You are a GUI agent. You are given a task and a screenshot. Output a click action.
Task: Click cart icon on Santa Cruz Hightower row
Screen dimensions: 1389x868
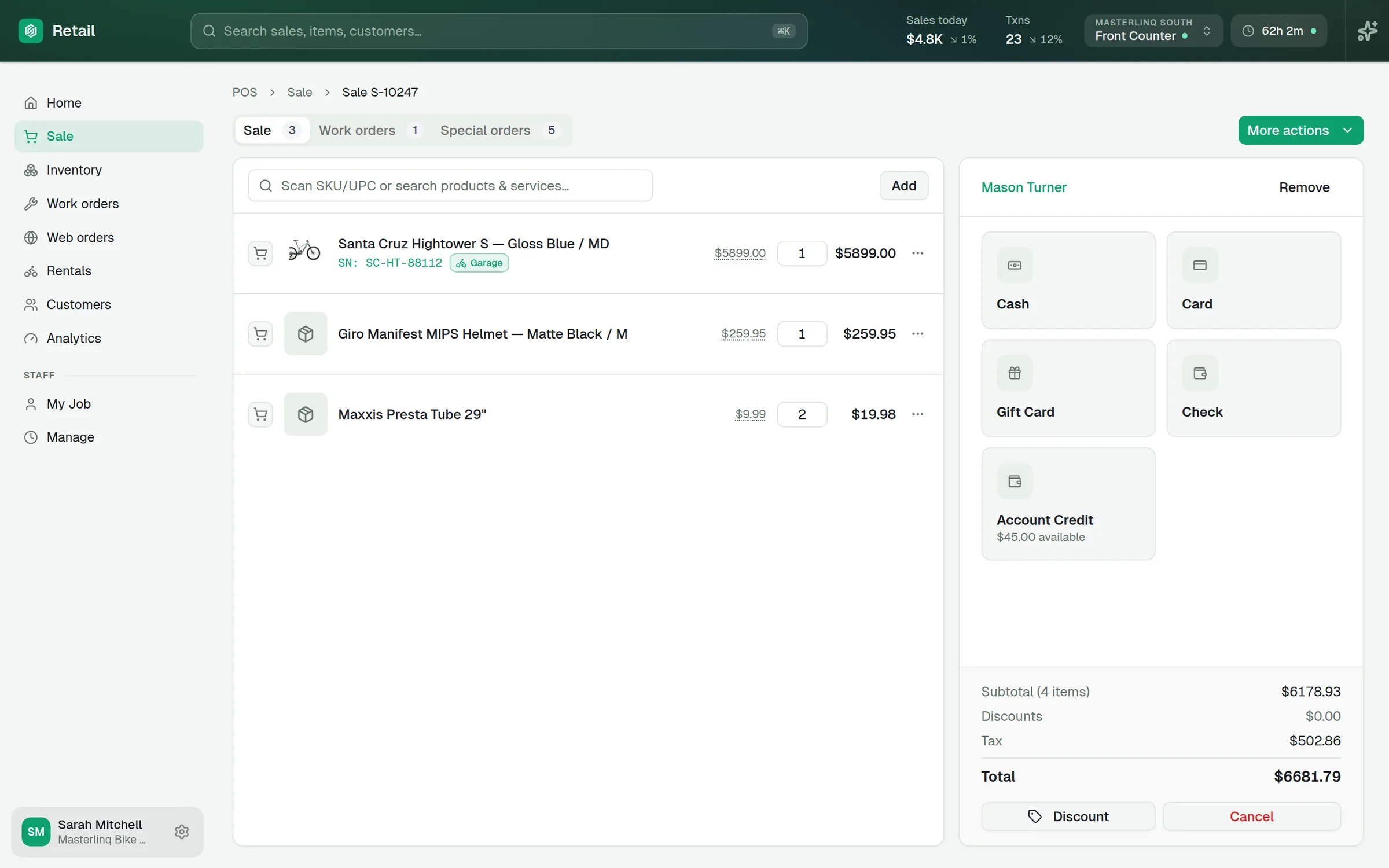[260, 253]
